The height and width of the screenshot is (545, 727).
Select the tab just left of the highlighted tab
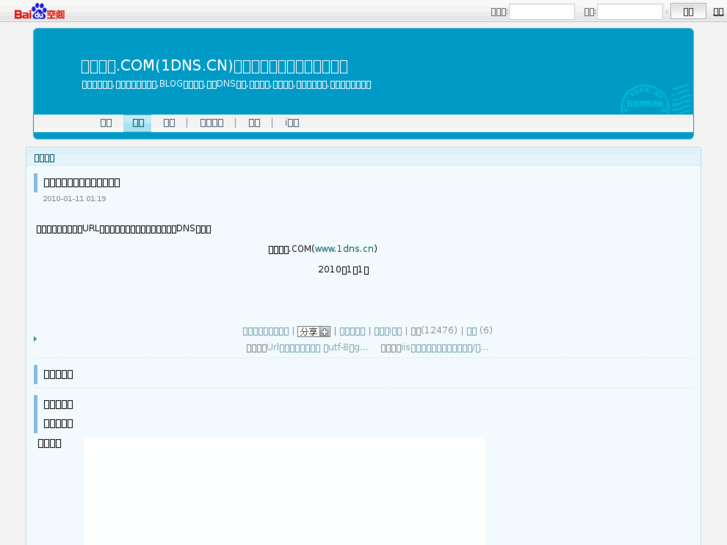106,123
